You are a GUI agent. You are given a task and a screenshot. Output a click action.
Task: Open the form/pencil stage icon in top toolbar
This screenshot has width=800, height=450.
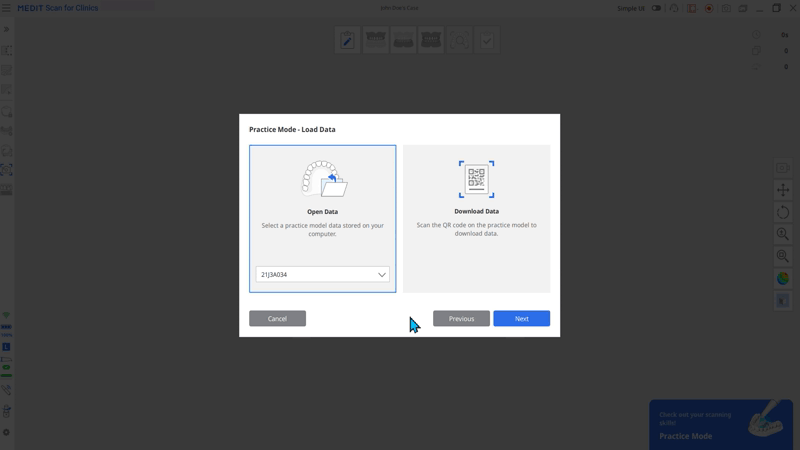pos(347,40)
